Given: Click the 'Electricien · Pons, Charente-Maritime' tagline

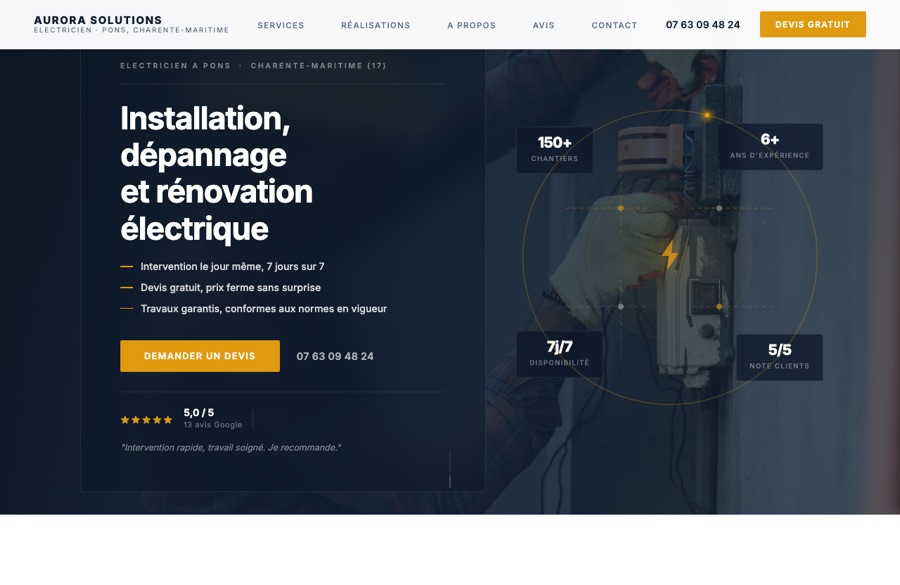Looking at the screenshot, I should [x=131, y=30].
